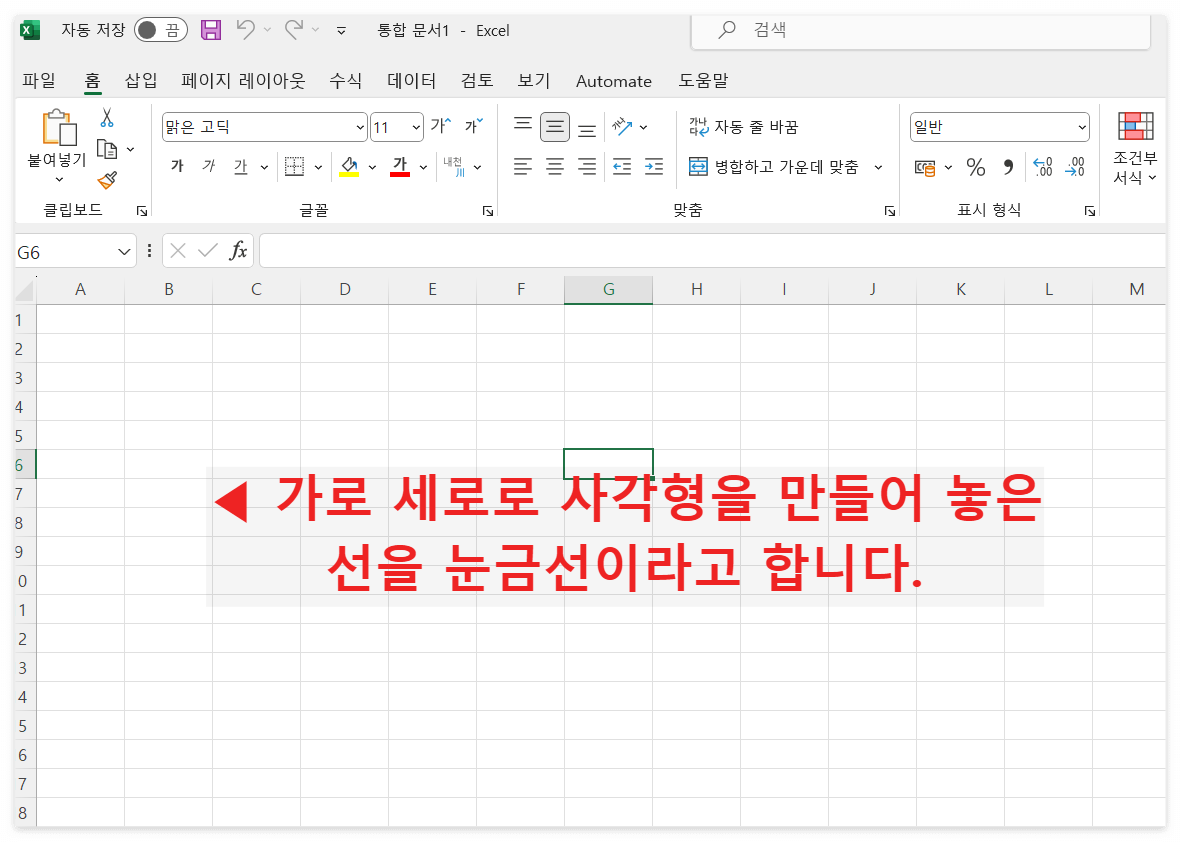Click the formula bar input
Image resolution: width=1181 pixels, height=842 pixels.
point(712,251)
